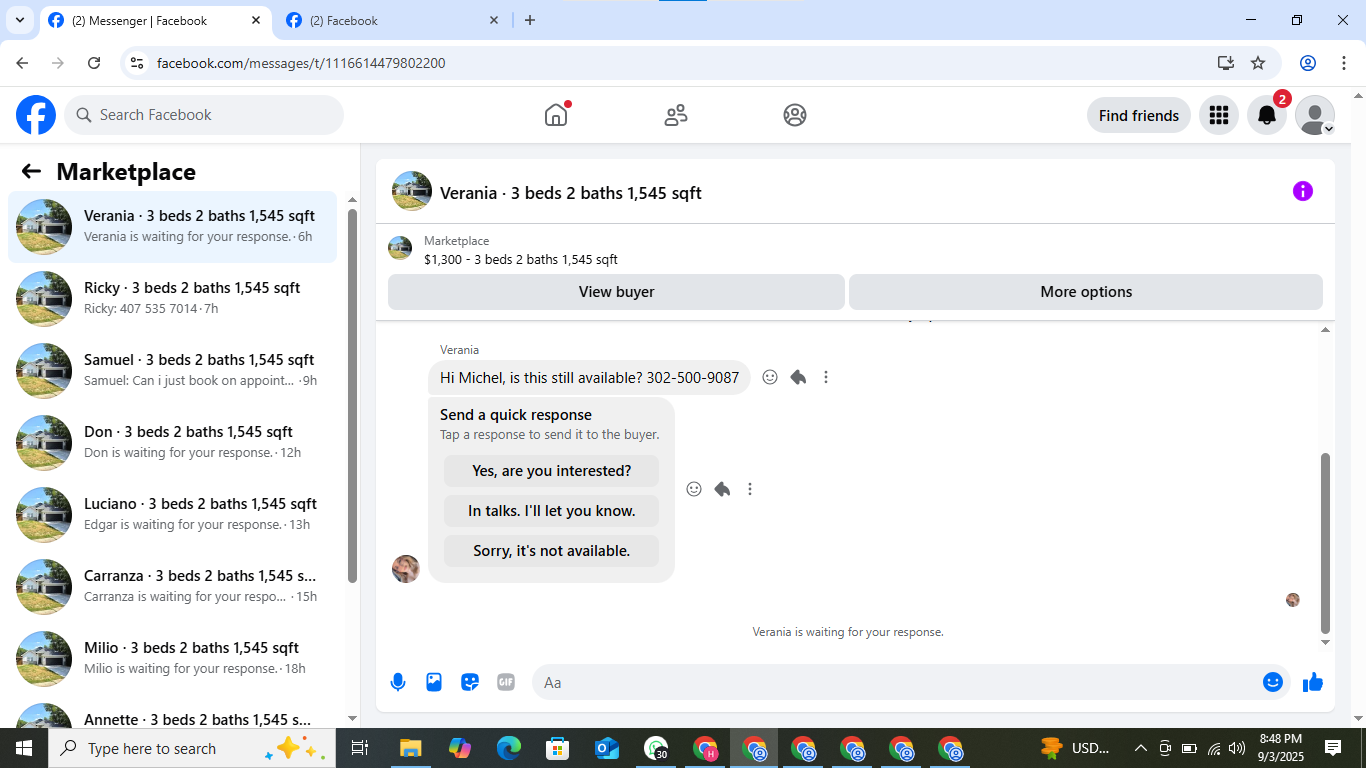Open Outlook from taskbar

point(607,748)
